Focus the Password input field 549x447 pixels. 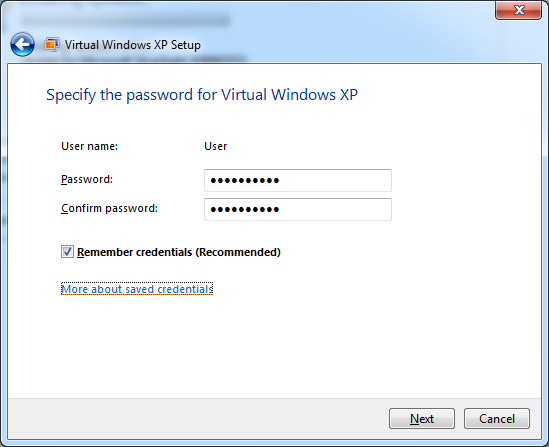298,180
